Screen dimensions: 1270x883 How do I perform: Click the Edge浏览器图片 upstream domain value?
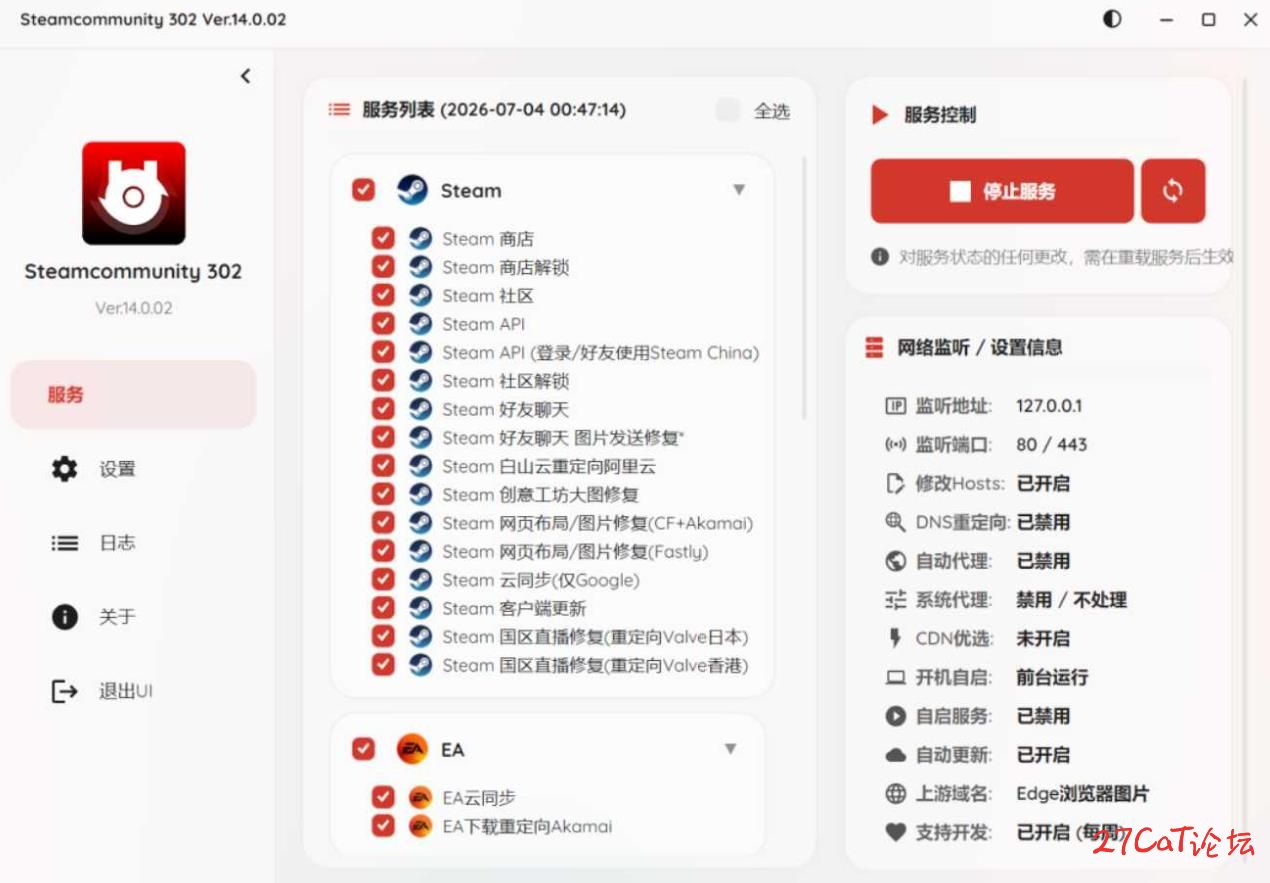coord(1082,794)
